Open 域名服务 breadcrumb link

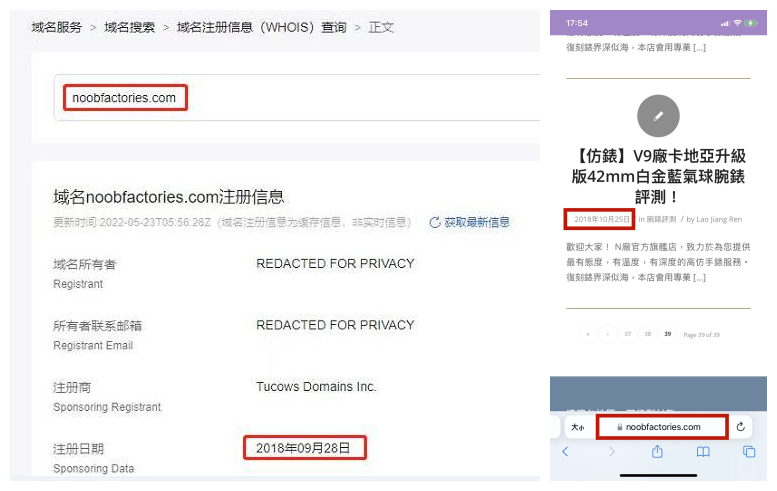[56, 27]
